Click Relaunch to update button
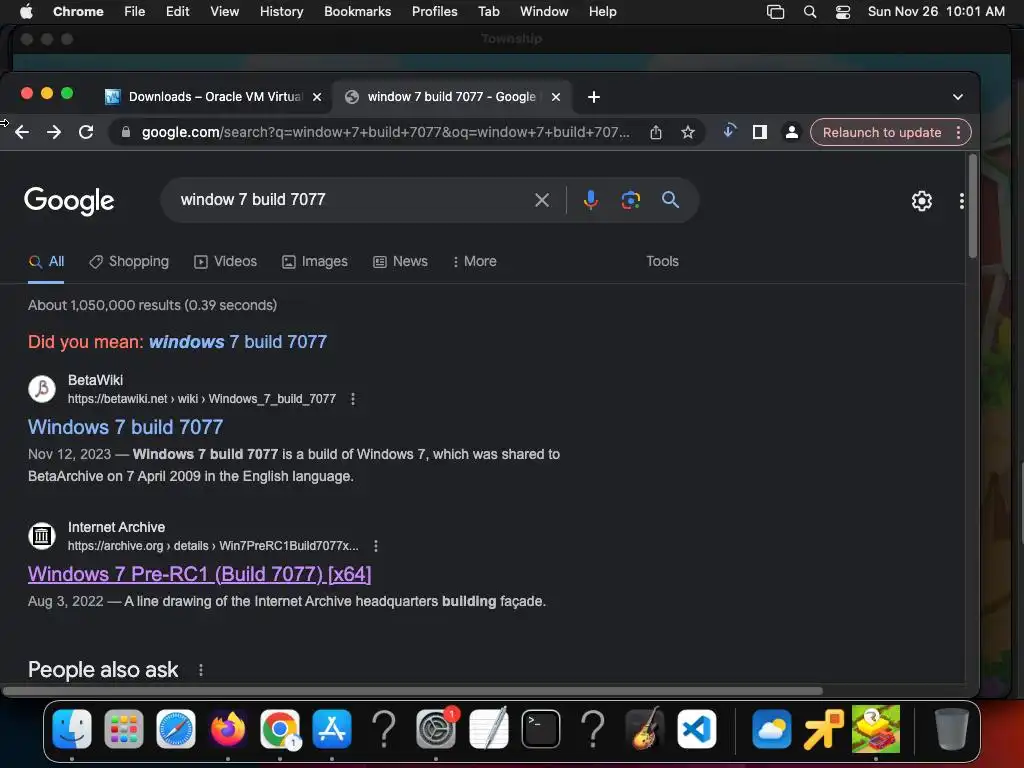 click(x=882, y=133)
